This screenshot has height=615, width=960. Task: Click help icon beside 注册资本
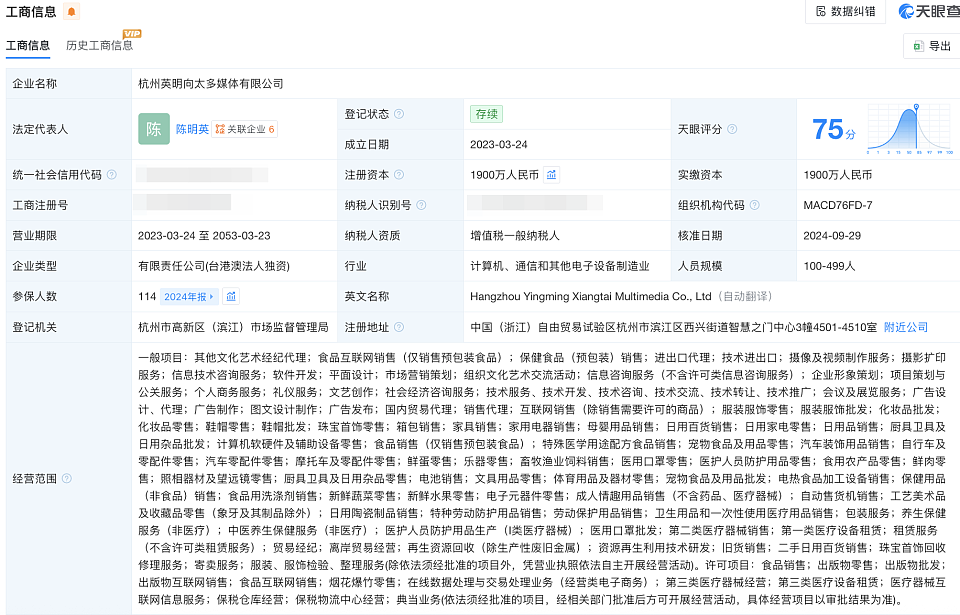pos(399,175)
